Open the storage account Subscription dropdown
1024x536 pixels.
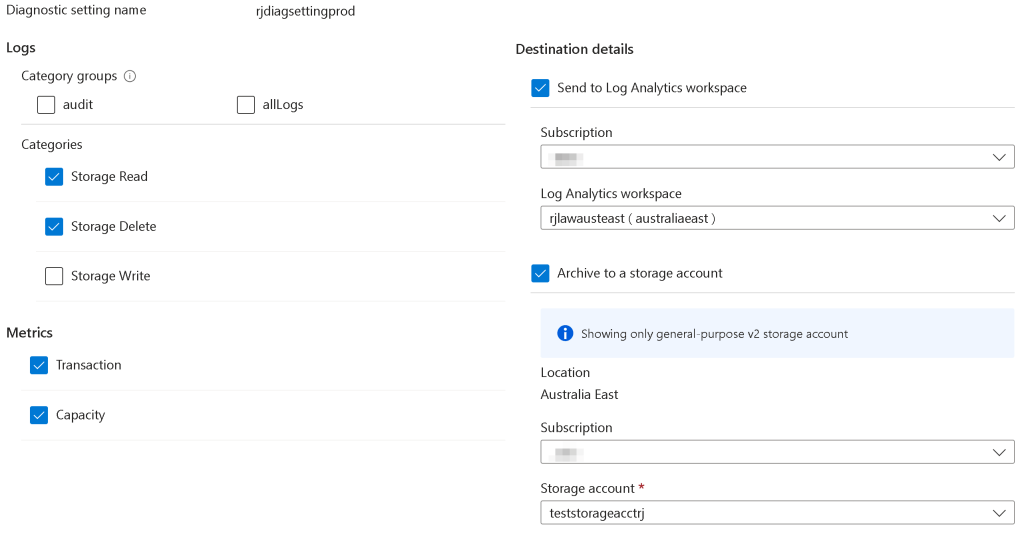coord(777,452)
